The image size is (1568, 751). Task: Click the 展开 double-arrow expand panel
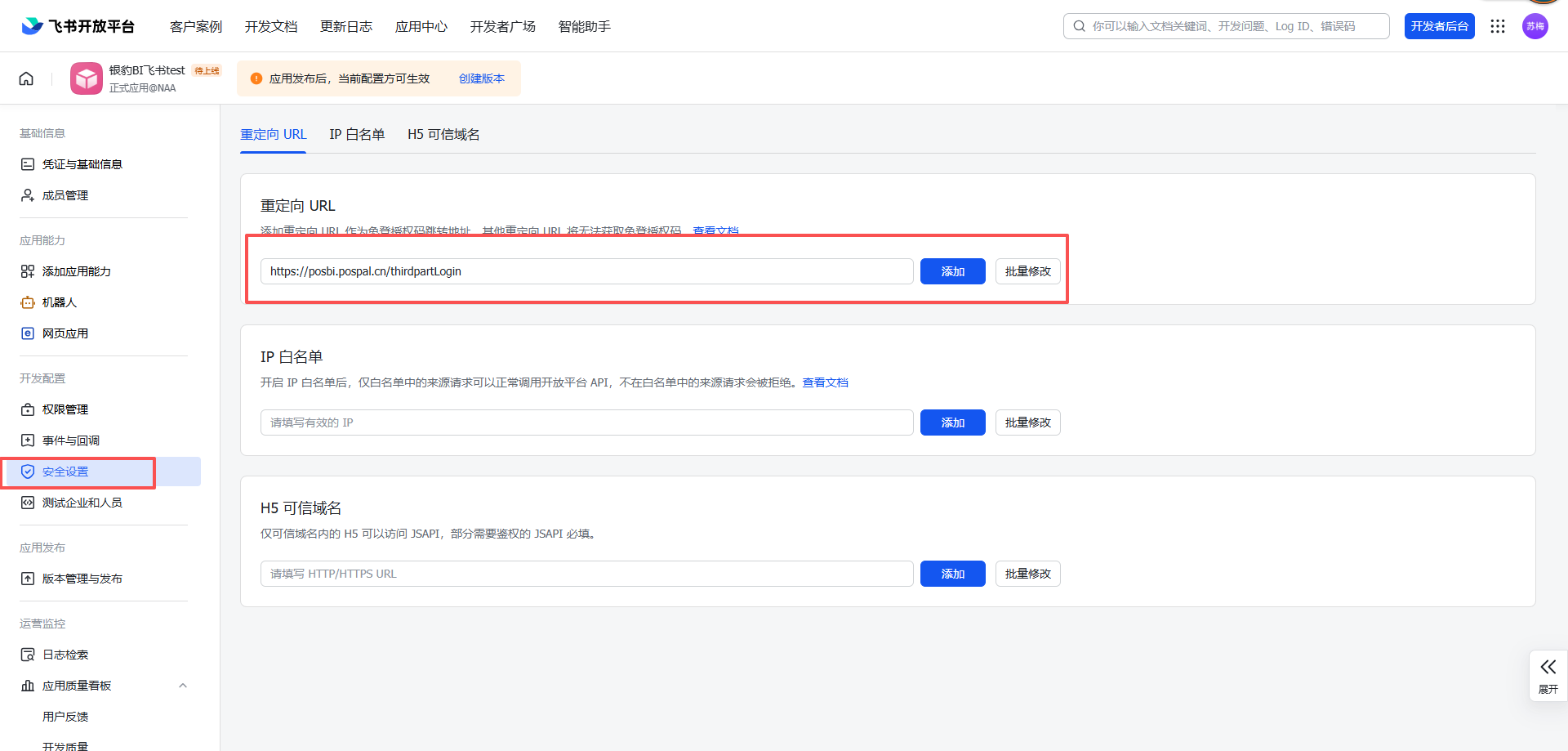[x=1548, y=675]
